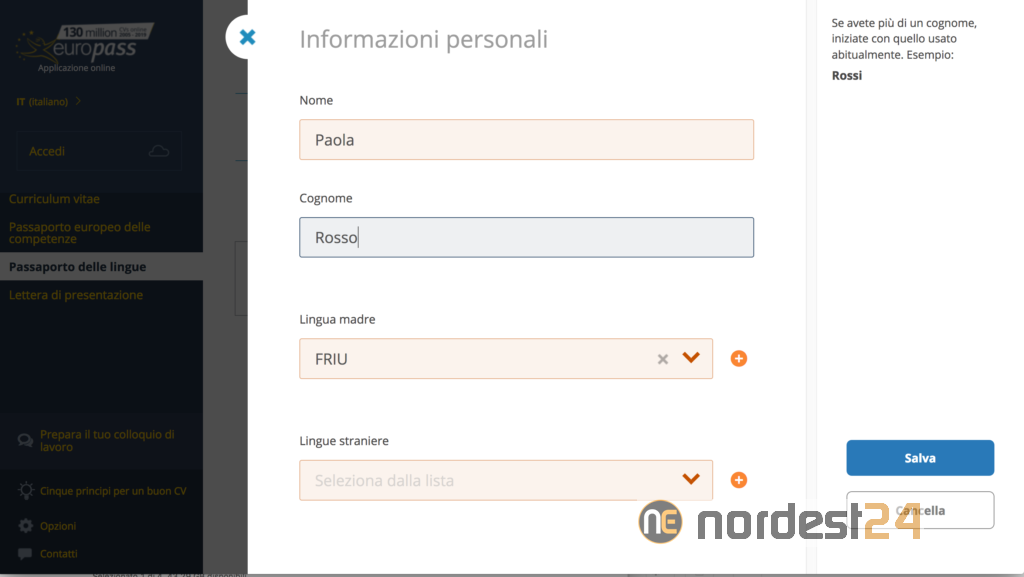Add another foreign language with plus icon
This screenshot has width=1024, height=577.
pyautogui.click(x=739, y=480)
